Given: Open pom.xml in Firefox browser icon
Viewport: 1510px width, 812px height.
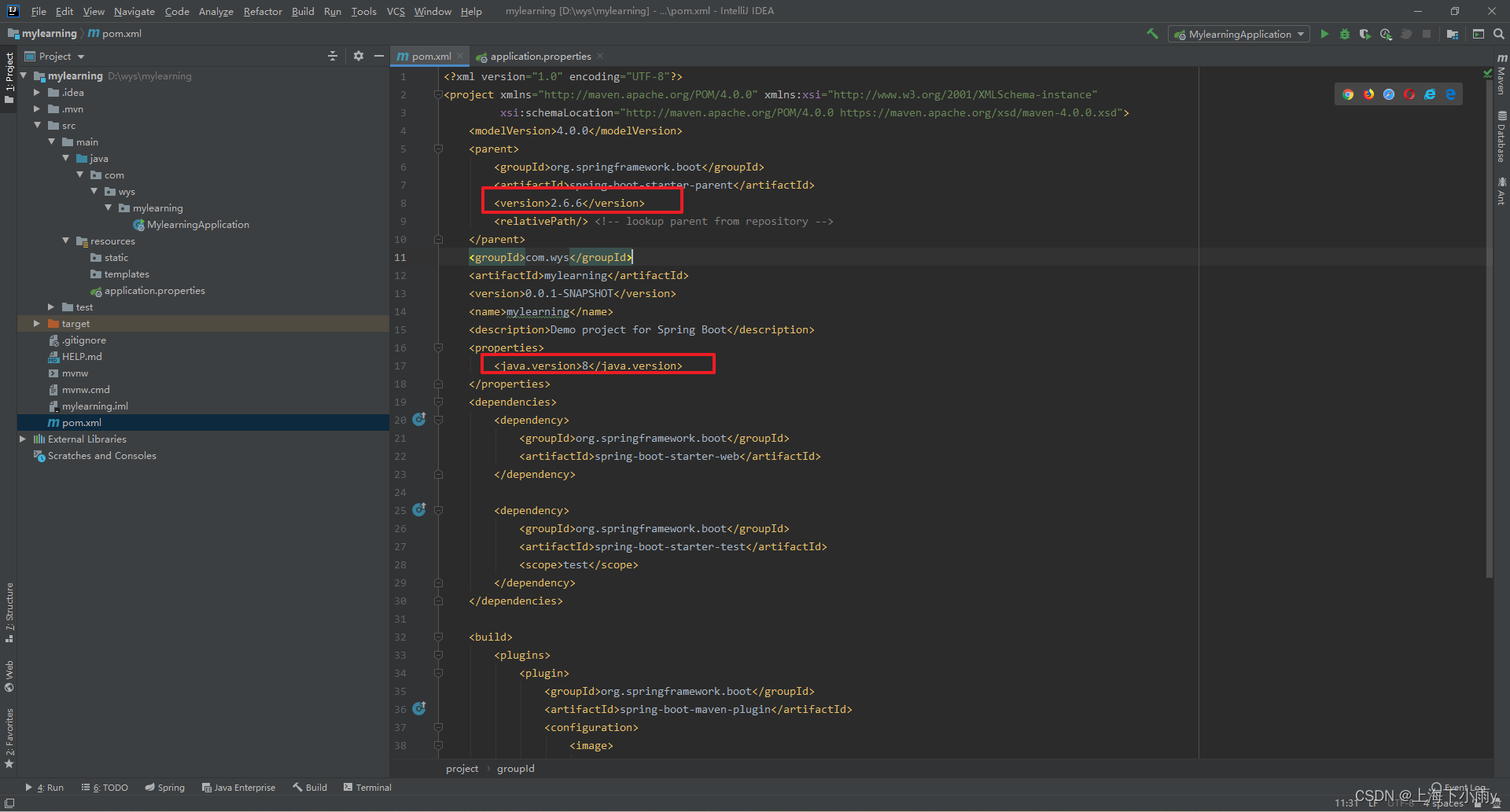Looking at the screenshot, I should pos(1368,94).
